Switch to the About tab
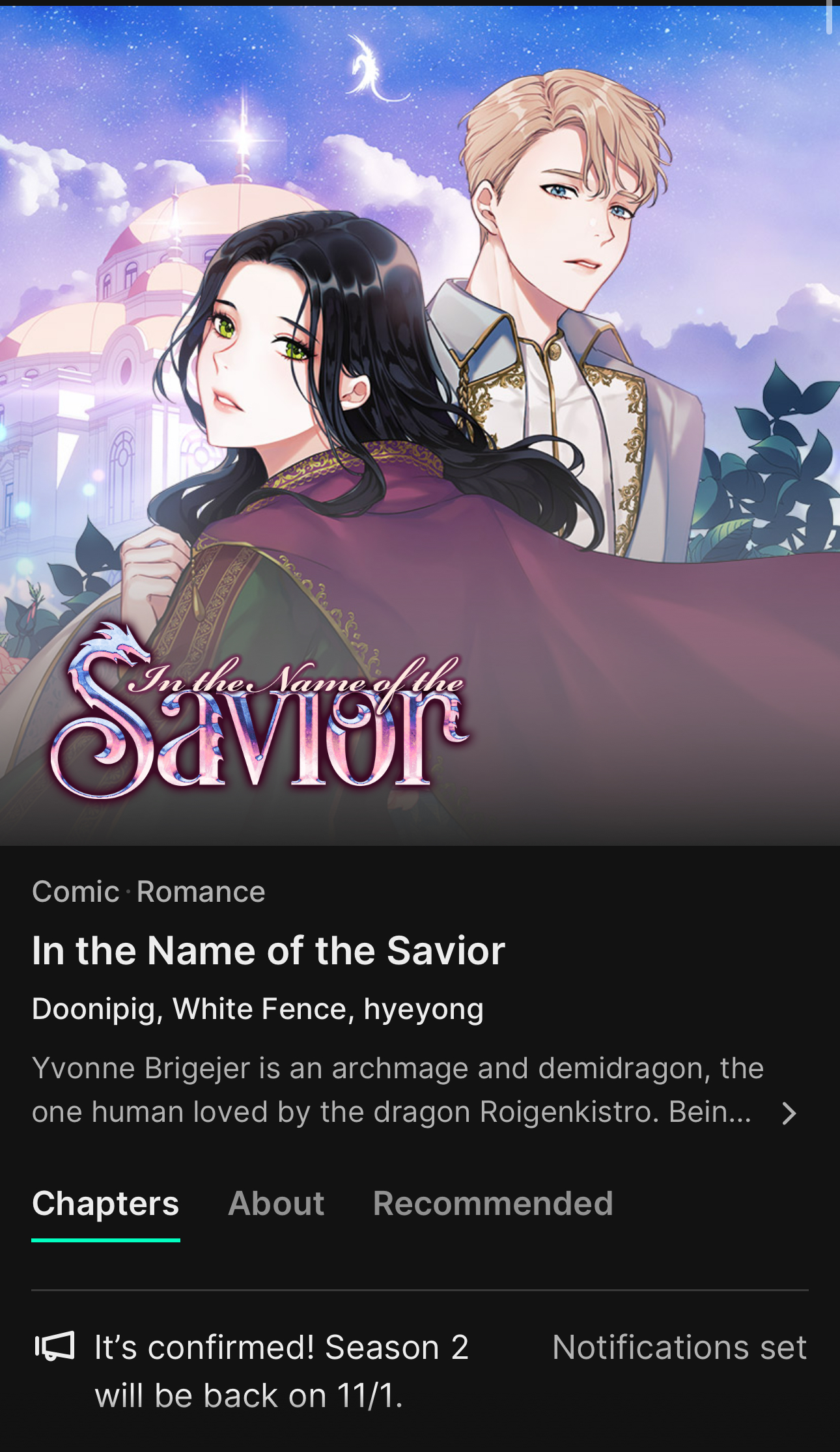Image resolution: width=840 pixels, height=1452 pixels. point(276,1203)
